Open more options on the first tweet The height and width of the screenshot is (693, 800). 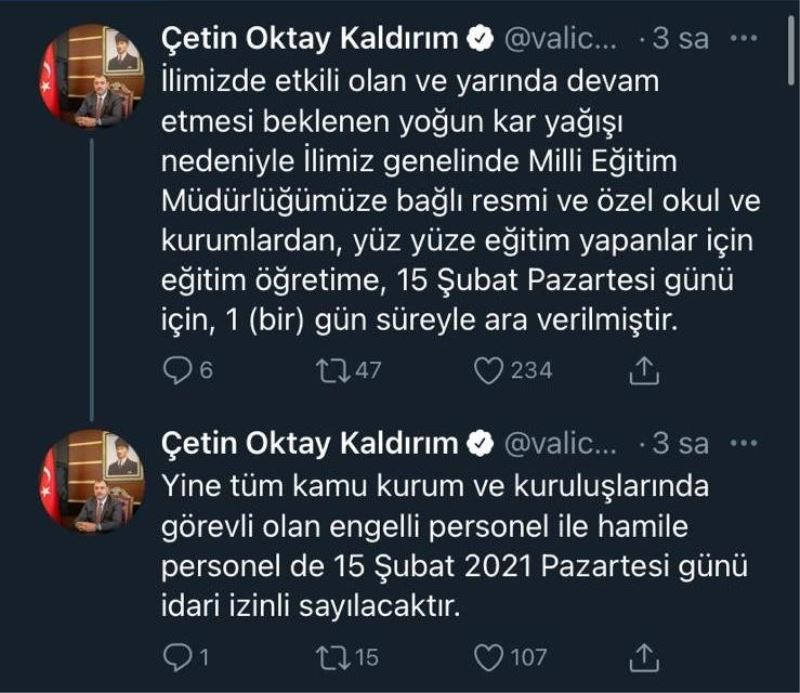[745, 39]
